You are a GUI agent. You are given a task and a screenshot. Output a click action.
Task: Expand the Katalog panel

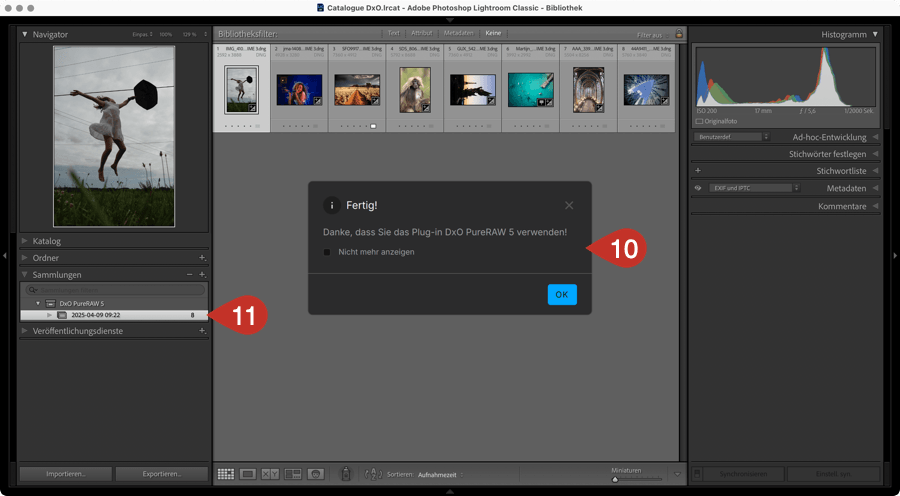tap(25, 241)
